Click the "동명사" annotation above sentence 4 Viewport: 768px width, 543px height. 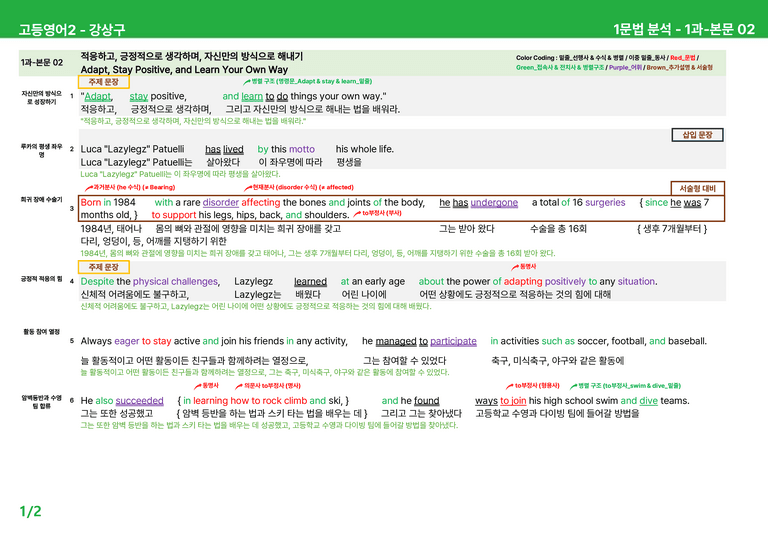[x=524, y=267]
